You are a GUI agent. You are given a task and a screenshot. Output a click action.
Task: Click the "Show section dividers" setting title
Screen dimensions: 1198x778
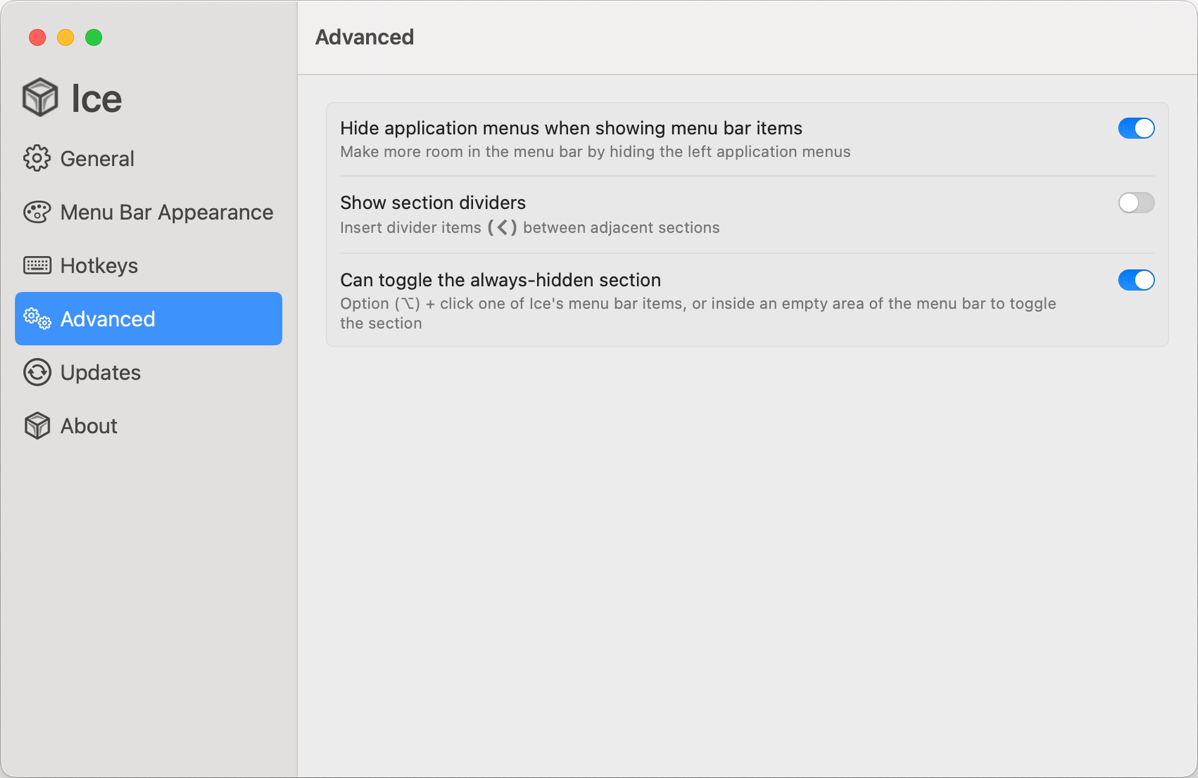[433, 202]
